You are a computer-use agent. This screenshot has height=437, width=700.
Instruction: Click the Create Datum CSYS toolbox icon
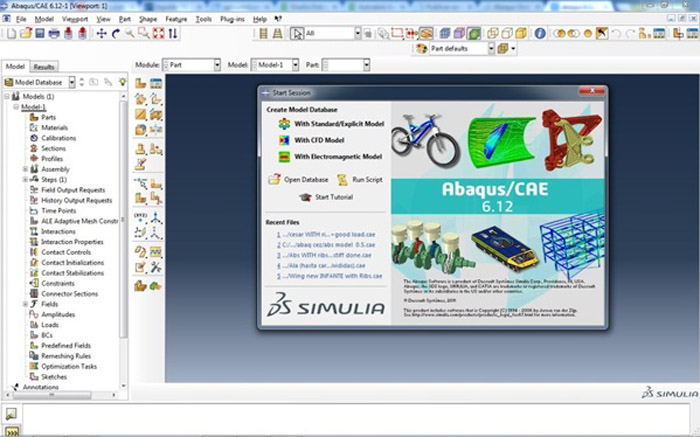pyautogui.click(x=156, y=233)
